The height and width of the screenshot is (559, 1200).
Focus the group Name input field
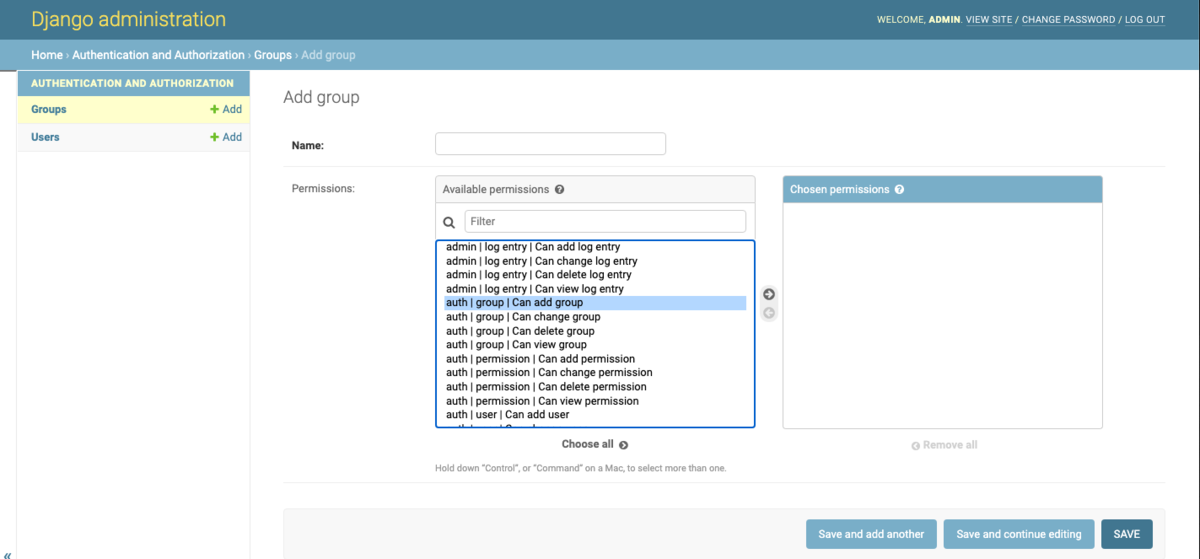550,144
